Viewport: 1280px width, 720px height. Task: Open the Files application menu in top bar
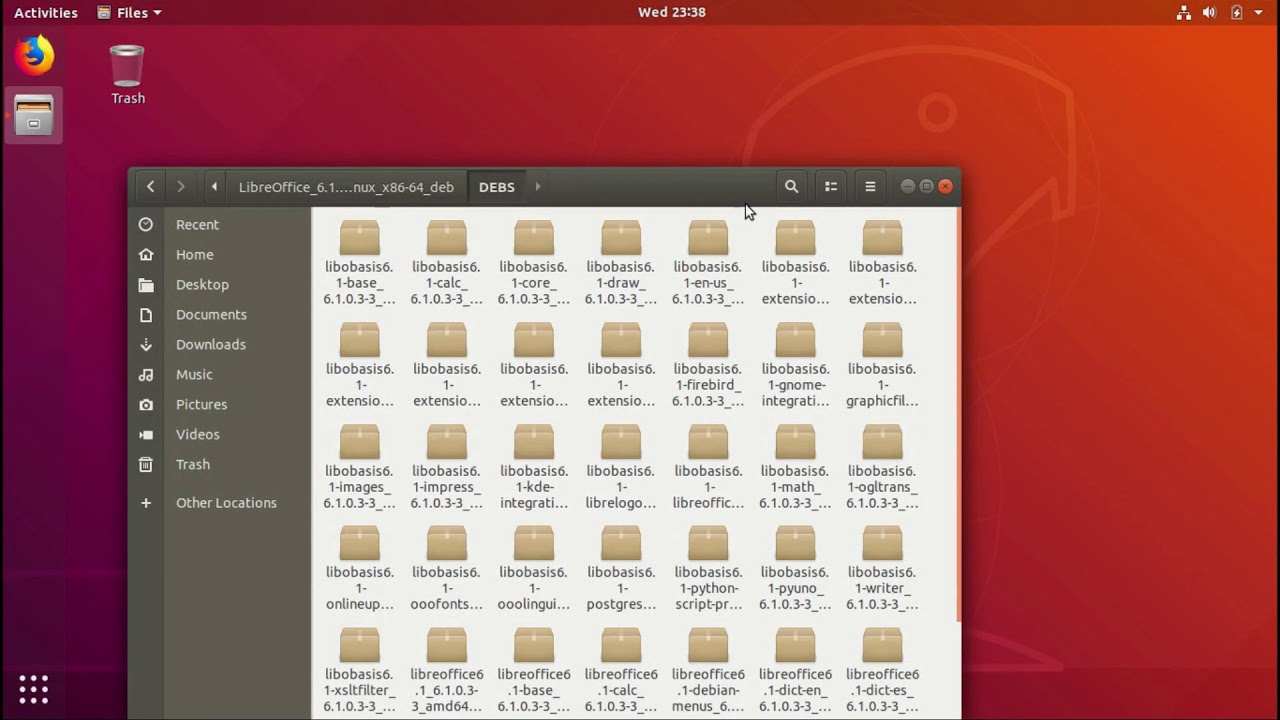pyautogui.click(x=129, y=13)
